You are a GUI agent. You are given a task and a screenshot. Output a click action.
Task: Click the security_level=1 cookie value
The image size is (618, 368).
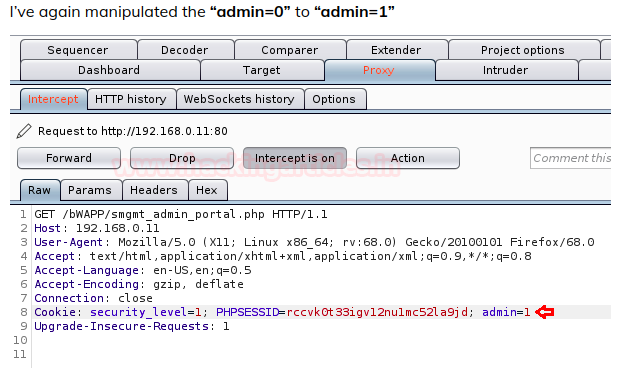pos(146,312)
